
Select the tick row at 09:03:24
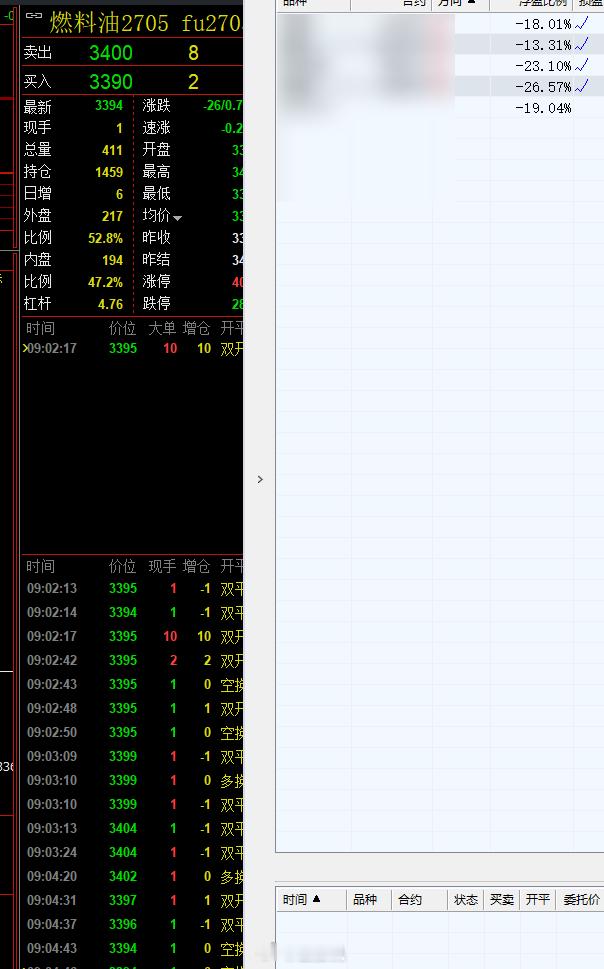(132, 853)
